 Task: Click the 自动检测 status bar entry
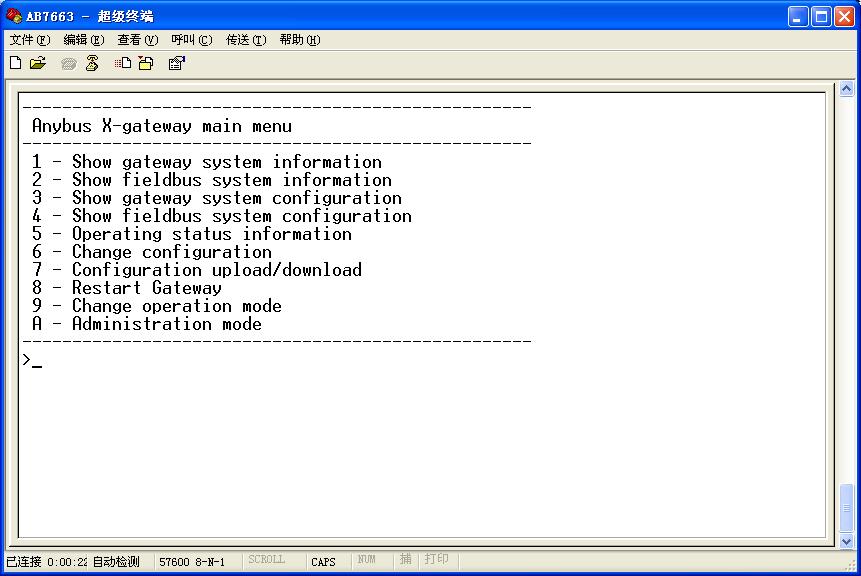pyautogui.click(x=116, y=562)
